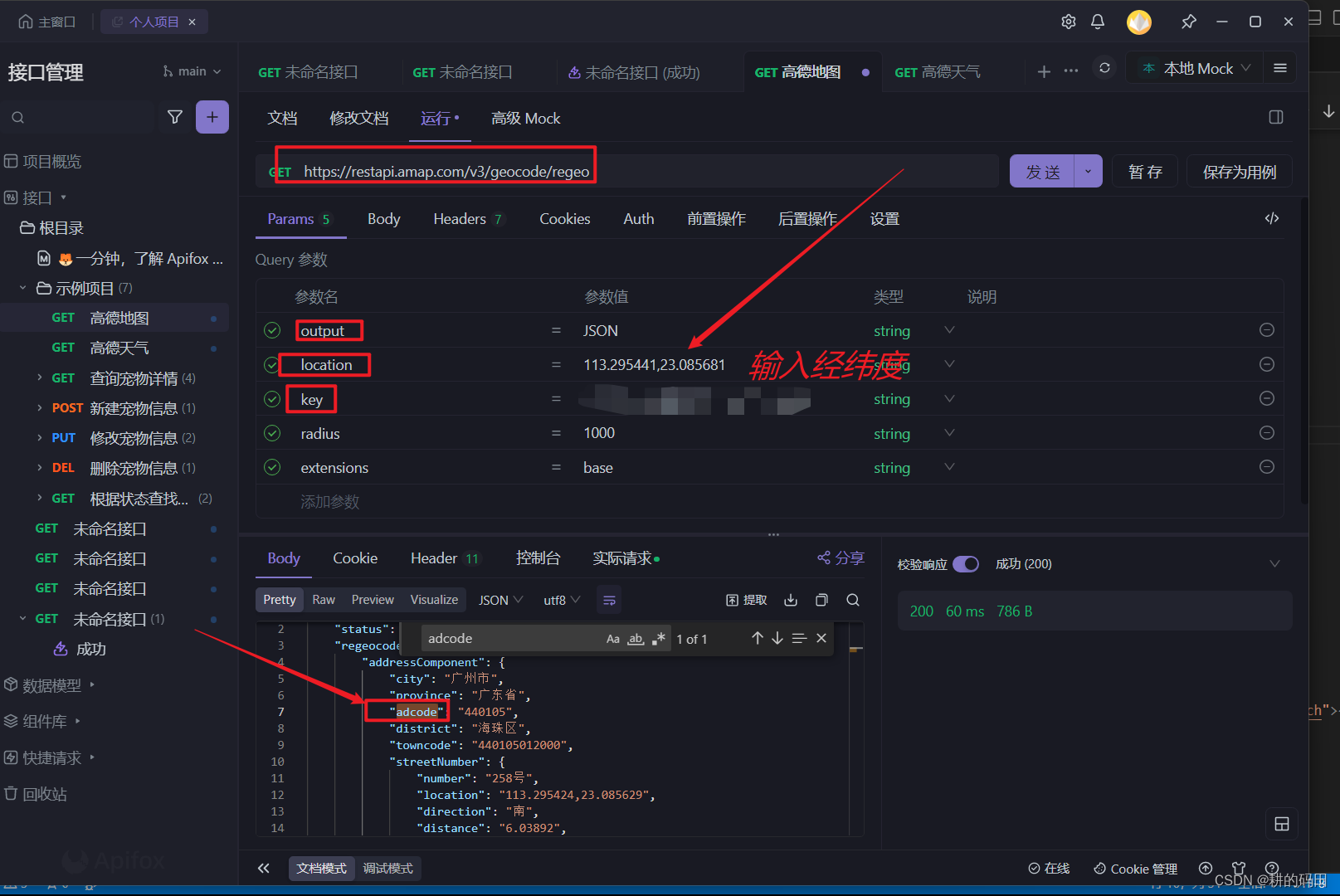Expand the 查询宠物详情 tree item
The height and width of the screenshot is (896, 1340).
(40, 377)
